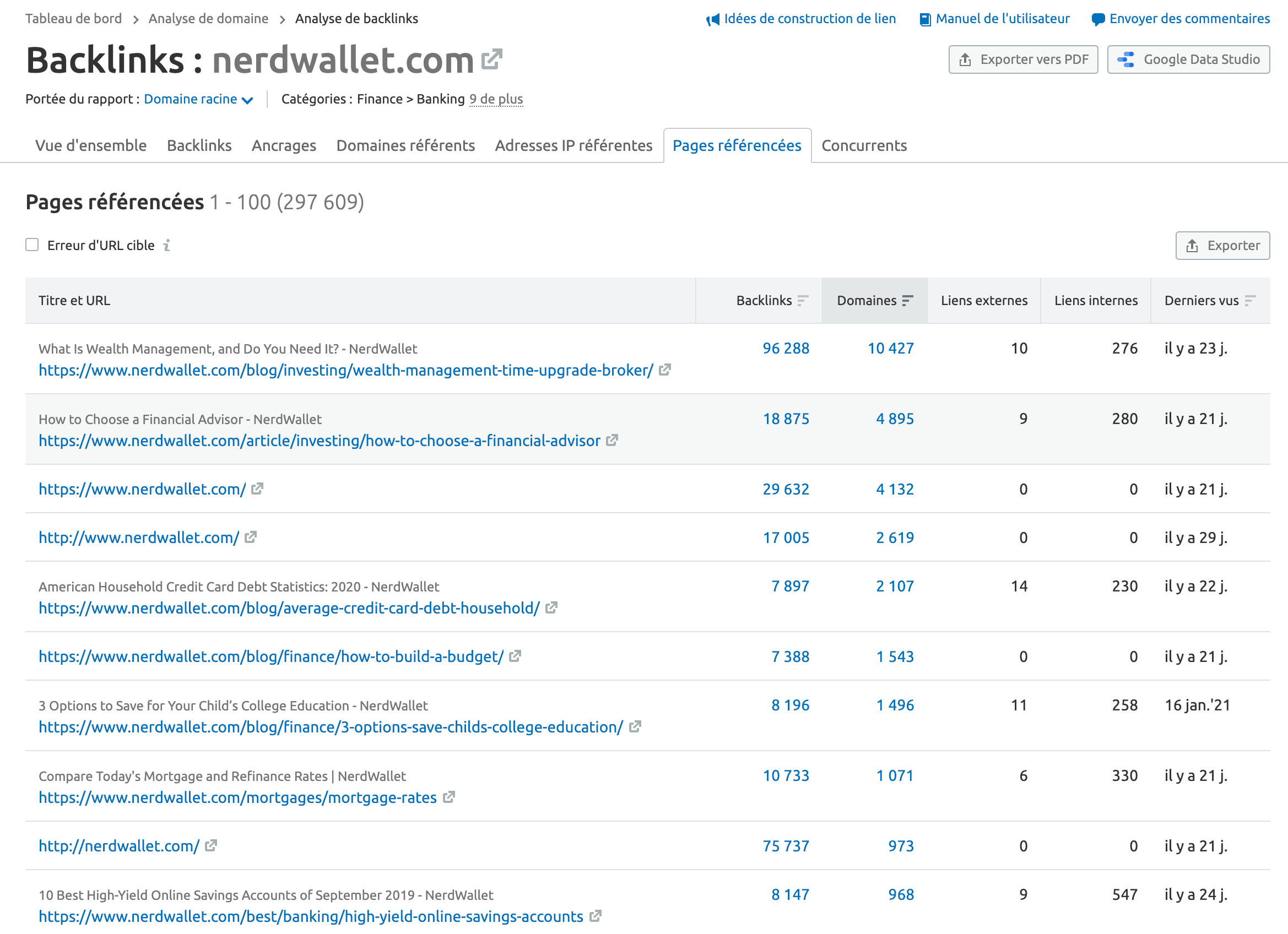Click 'What Is Wealth Management' page title
Image resolution: width=1288 pixels, height=934 pixels.
228,349
